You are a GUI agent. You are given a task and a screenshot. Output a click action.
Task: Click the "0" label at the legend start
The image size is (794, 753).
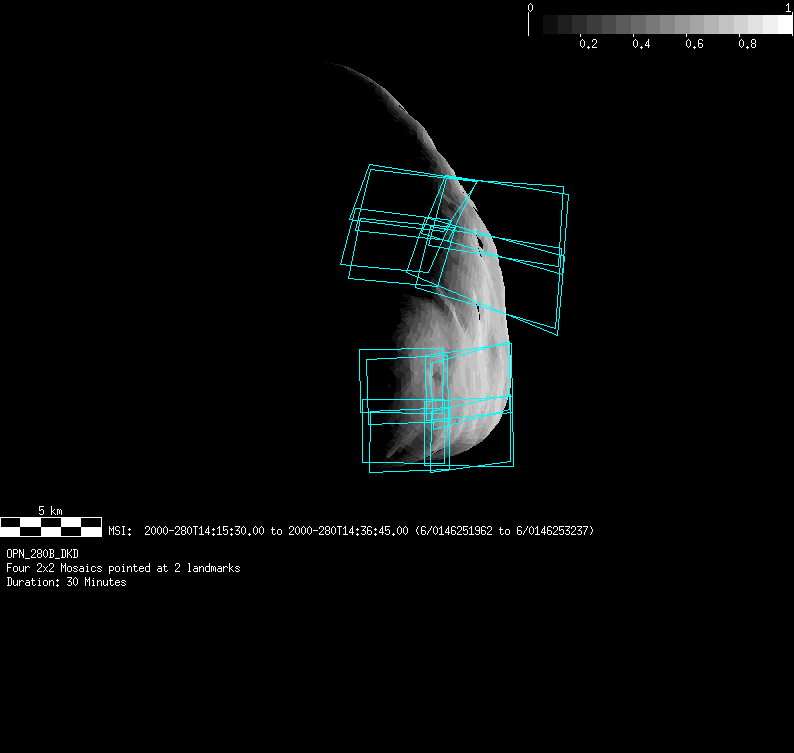[530, 8]
